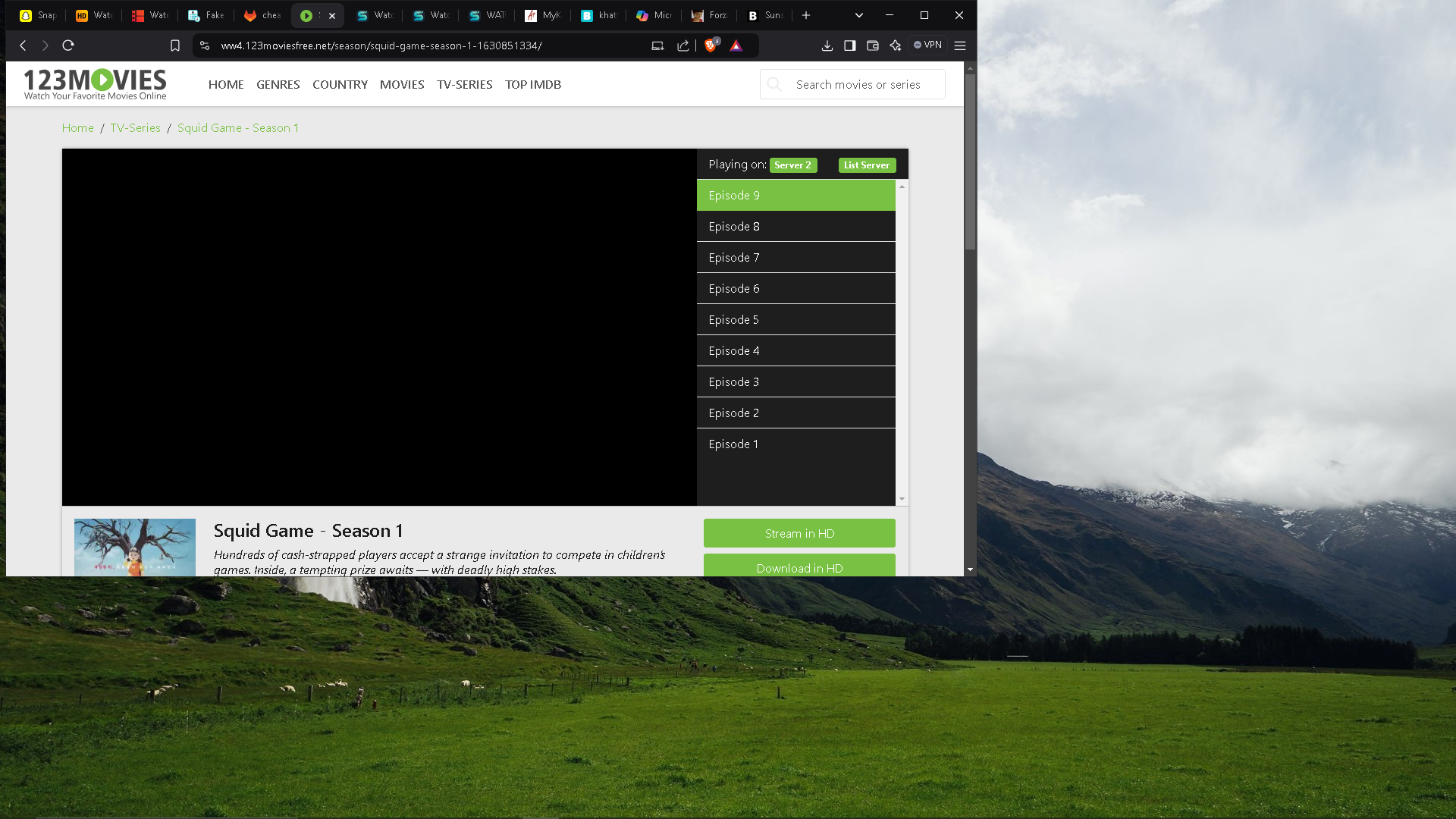Open a new browser tab
Viewport: 1456px width, 819px height.
[806, 15]
